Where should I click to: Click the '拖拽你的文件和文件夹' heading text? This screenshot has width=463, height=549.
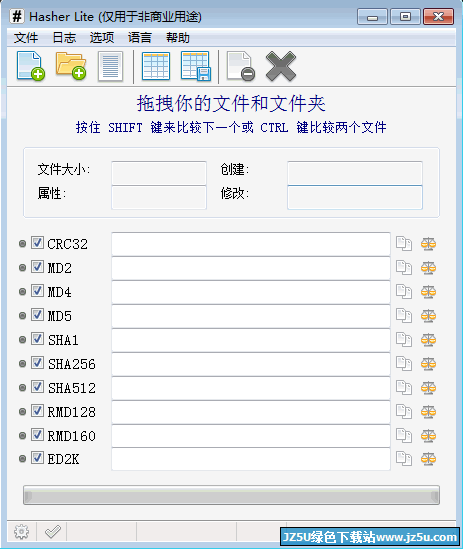point(231,103)
